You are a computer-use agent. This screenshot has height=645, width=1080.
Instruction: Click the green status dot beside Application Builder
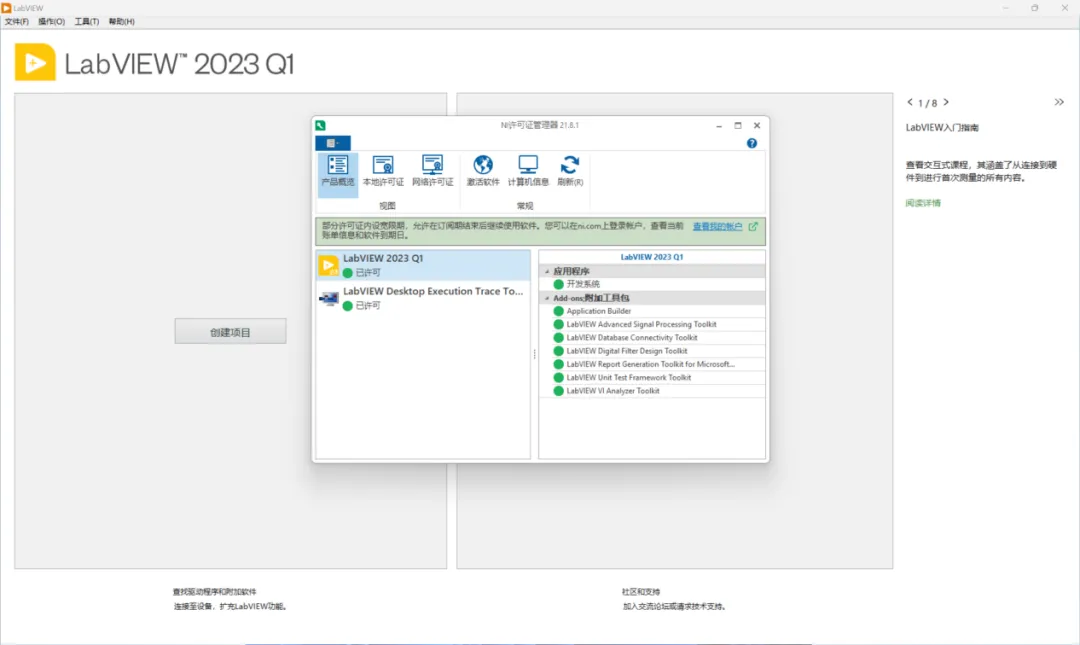click(x=559, y=311)
